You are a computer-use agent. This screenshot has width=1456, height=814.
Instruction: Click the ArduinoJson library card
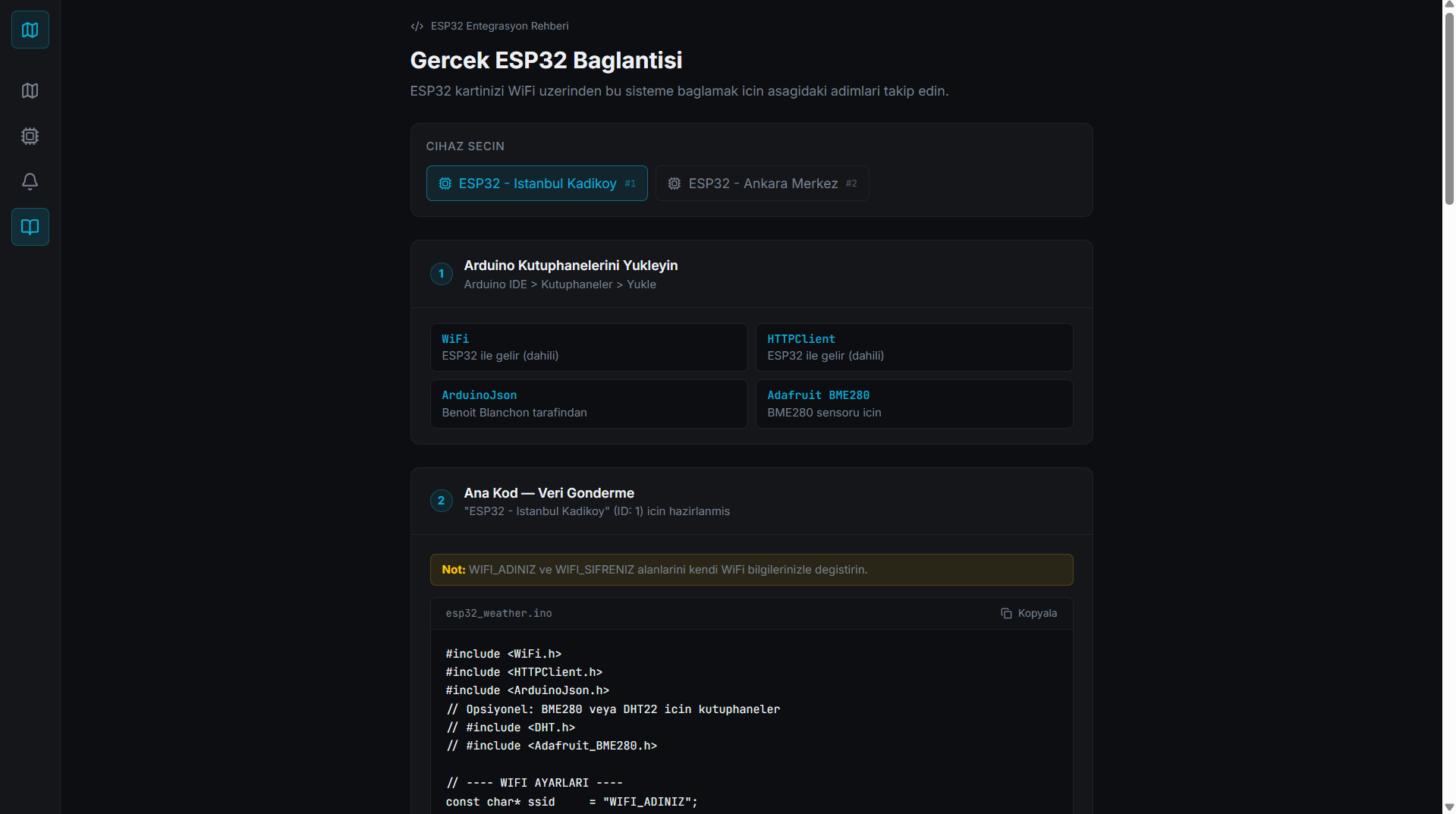(588, 404)
